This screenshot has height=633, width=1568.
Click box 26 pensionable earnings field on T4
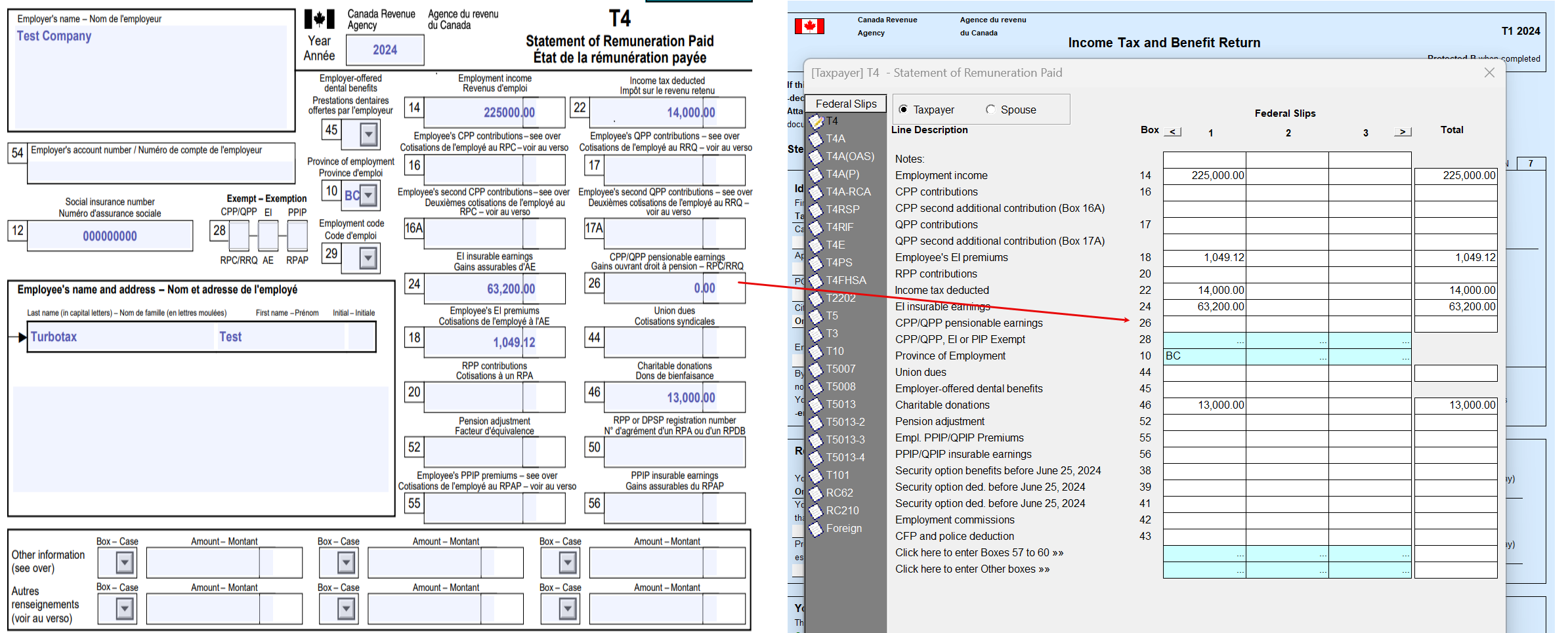675,288
